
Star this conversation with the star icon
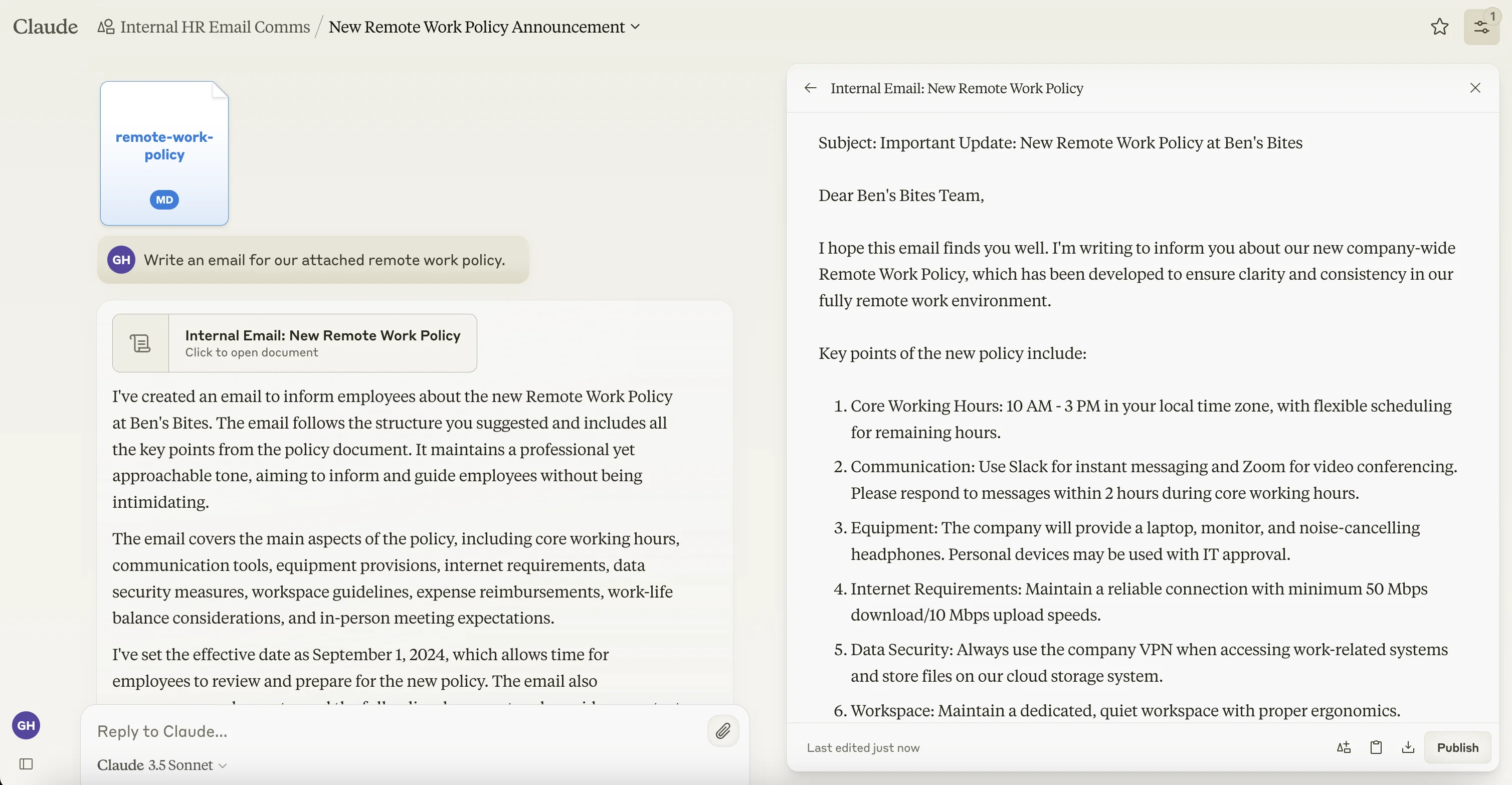tap(1439, 27)
